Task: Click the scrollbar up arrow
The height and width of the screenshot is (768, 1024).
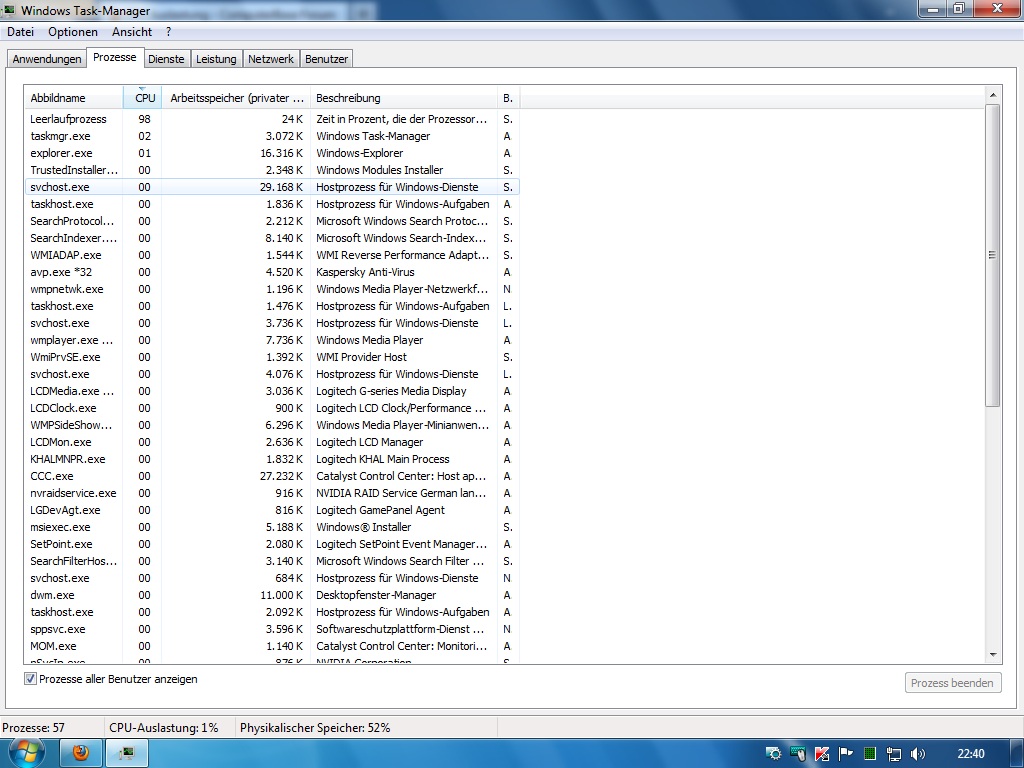Action: point(993,95)
